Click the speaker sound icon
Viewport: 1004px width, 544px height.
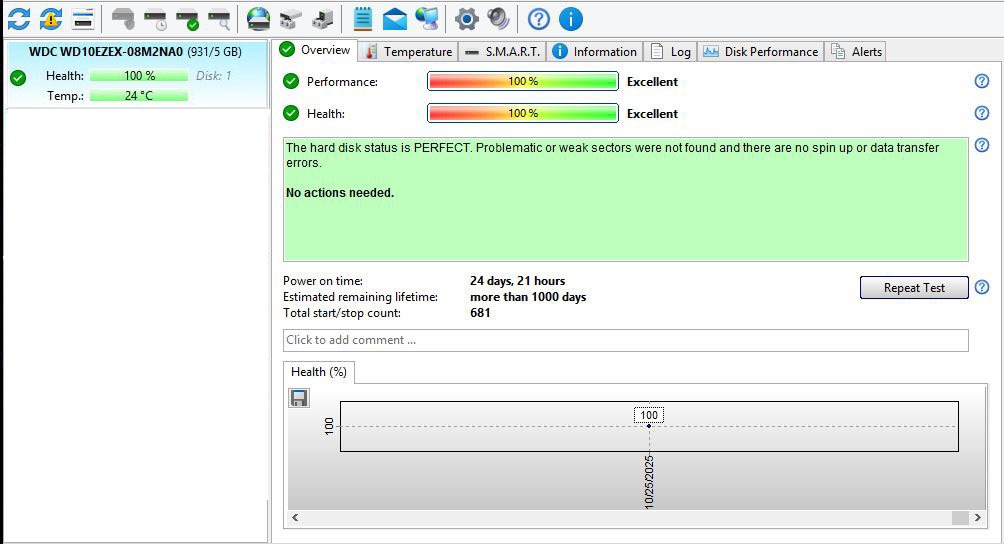(498, 18)
